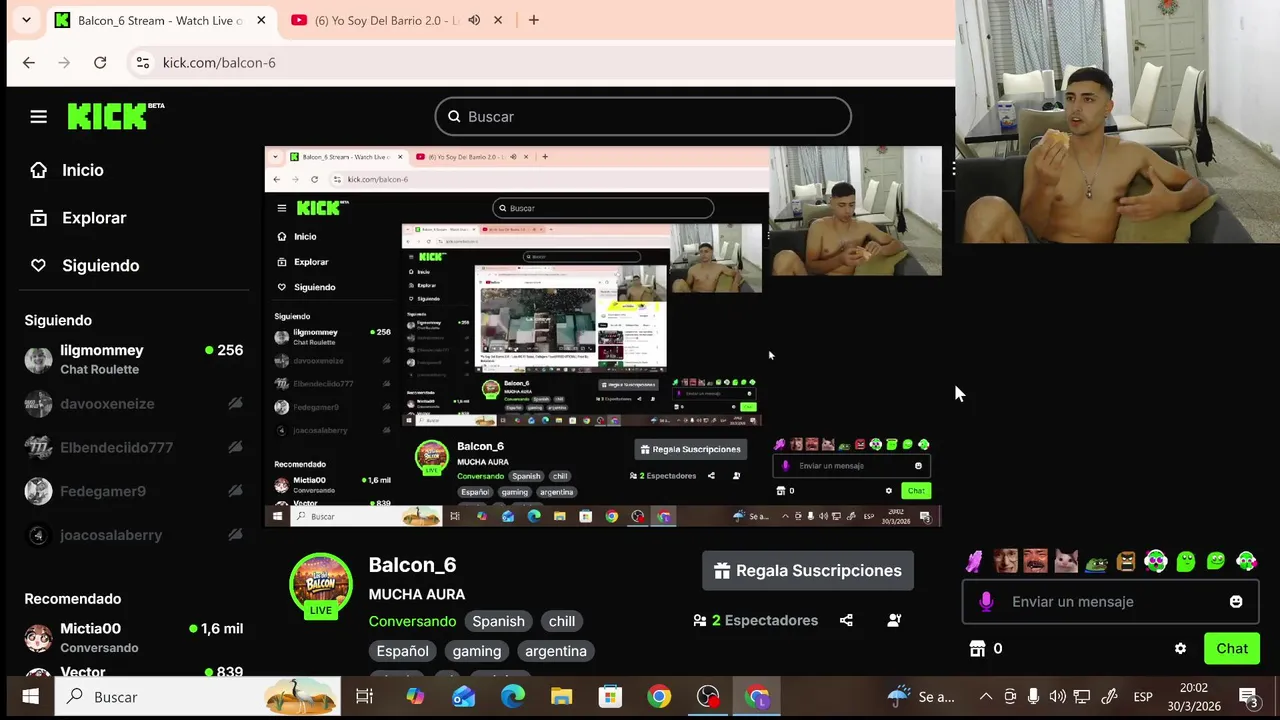
Task: View site information icon in address bar
Action: click(142, 62)
